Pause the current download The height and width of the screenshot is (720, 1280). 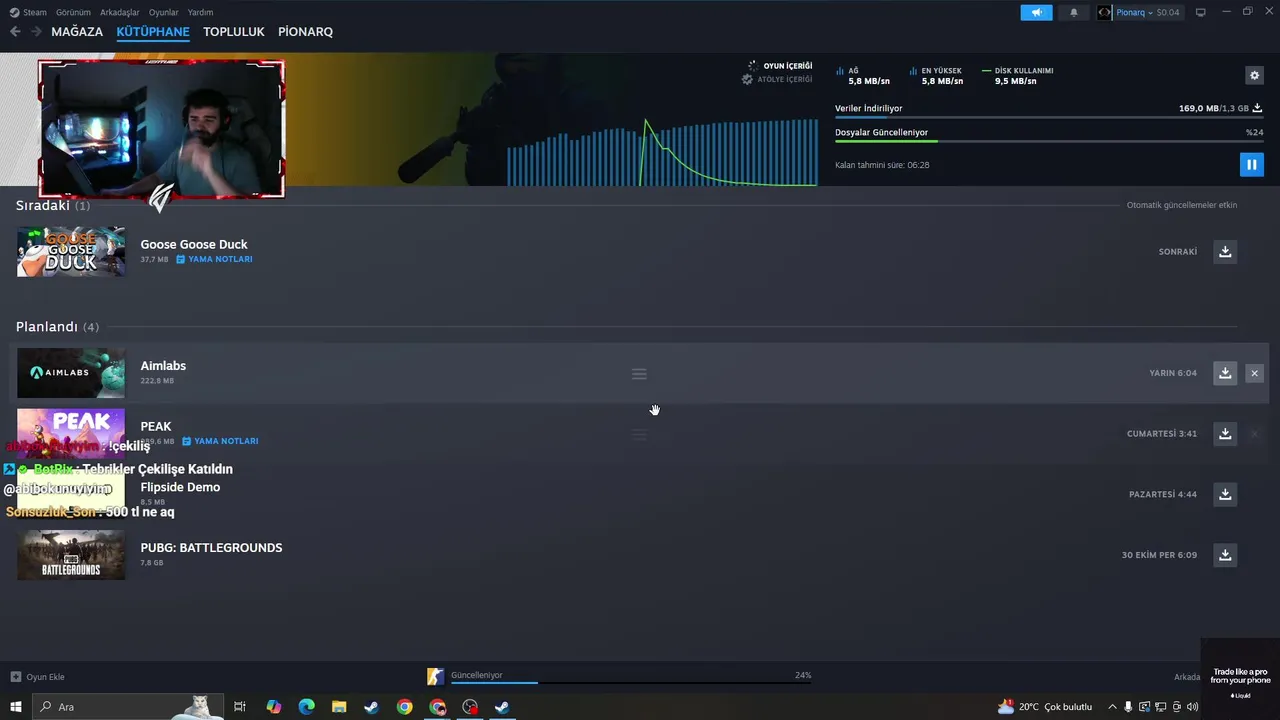(1251, 164)
